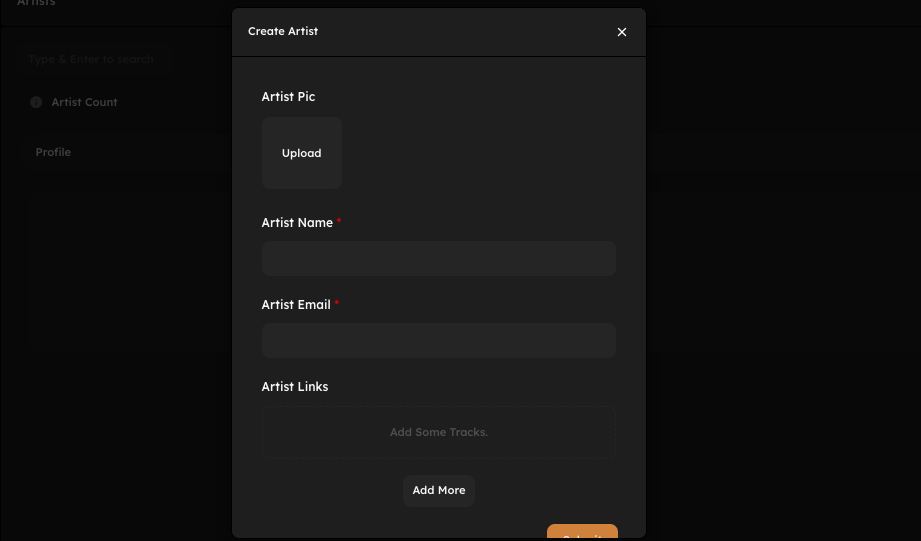Focus the Artist Email text field

click(x=438, y=340)
